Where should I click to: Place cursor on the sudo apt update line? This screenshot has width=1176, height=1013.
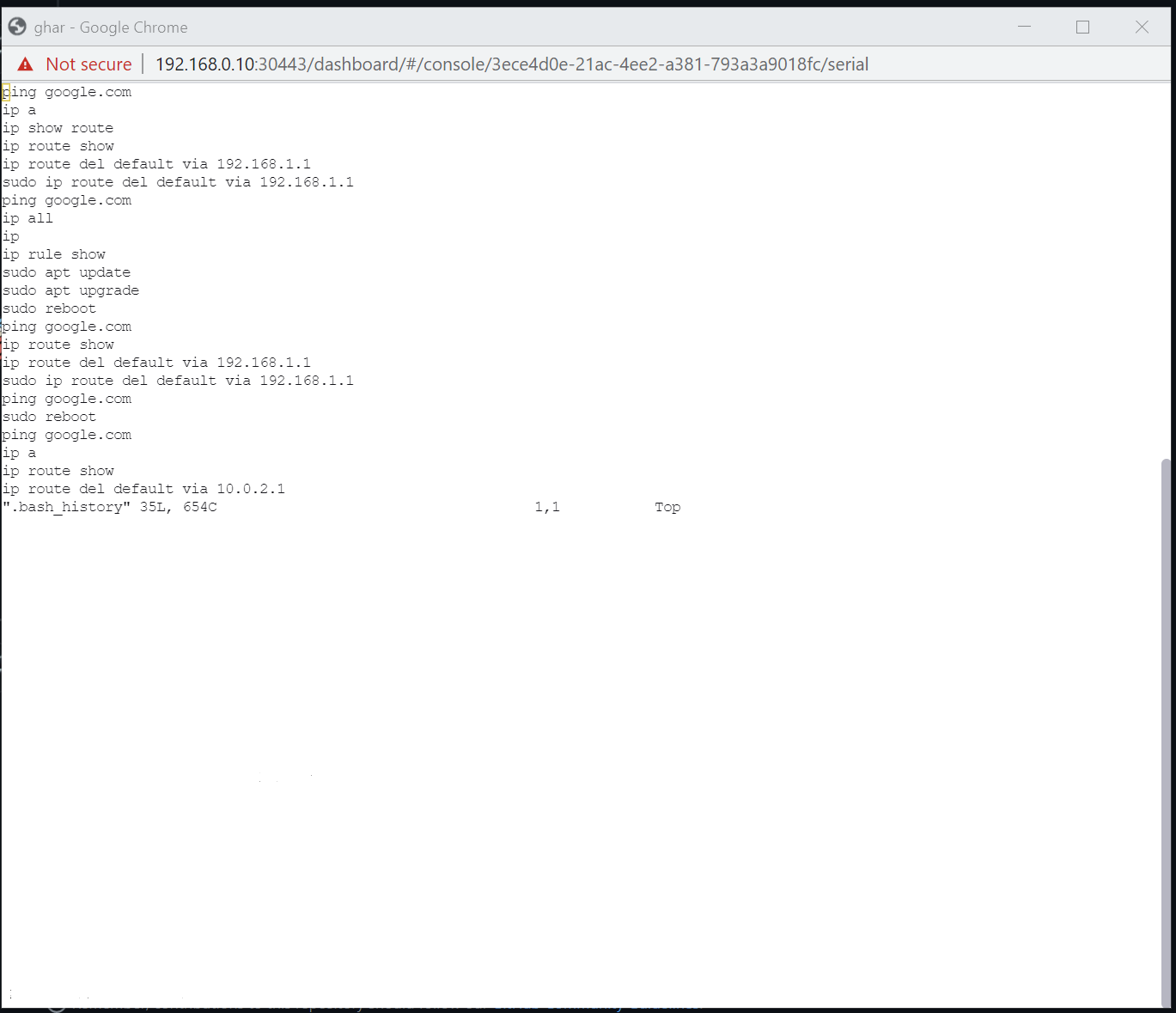pos(67,272)
